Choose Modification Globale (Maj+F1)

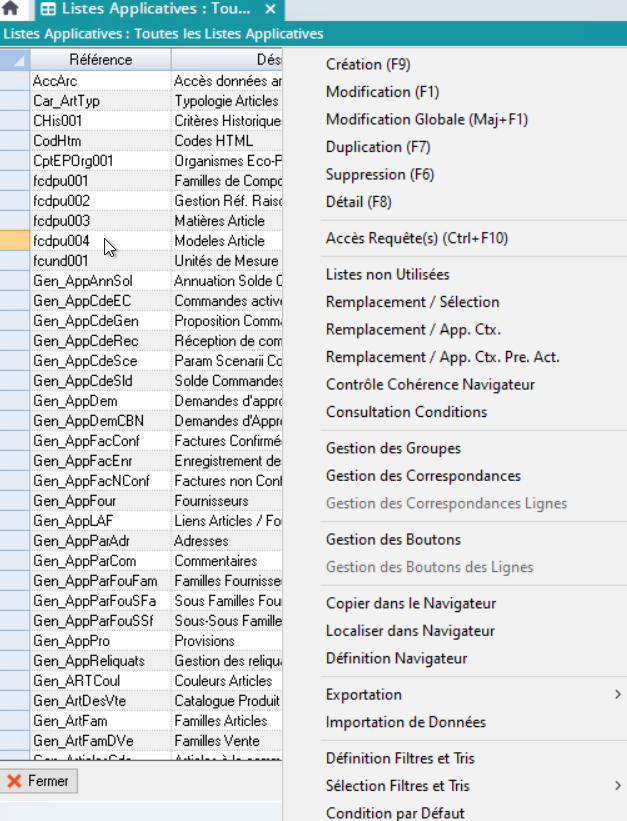click(426, 120)
